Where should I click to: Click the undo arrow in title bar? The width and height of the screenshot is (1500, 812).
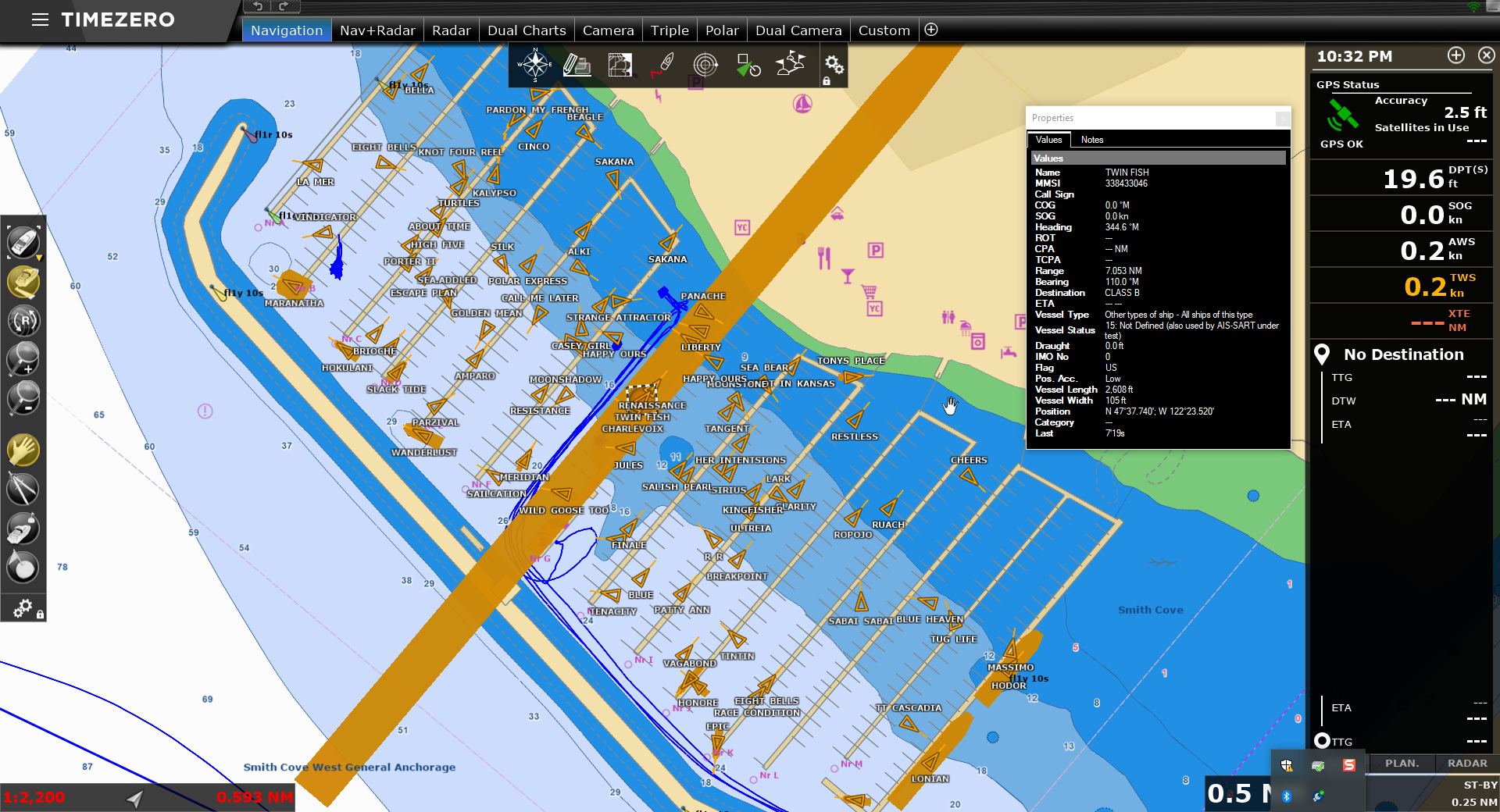pyautogui.click(x=258, y=6)
